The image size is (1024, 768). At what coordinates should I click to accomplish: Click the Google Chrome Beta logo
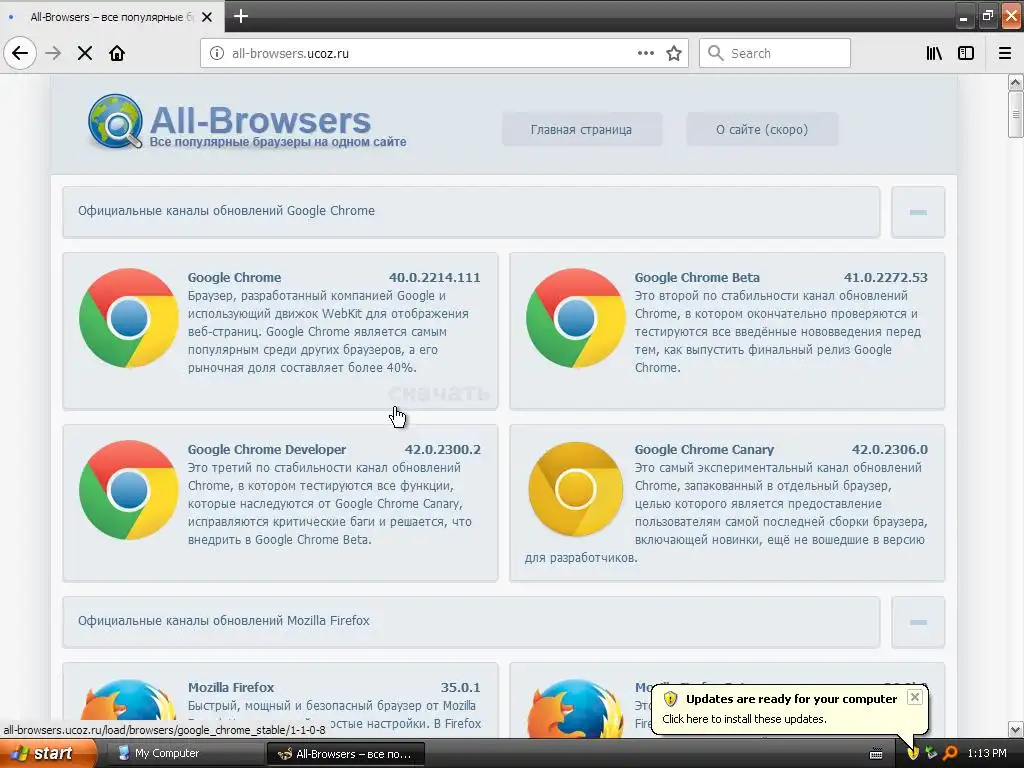(x=575, y=318)
